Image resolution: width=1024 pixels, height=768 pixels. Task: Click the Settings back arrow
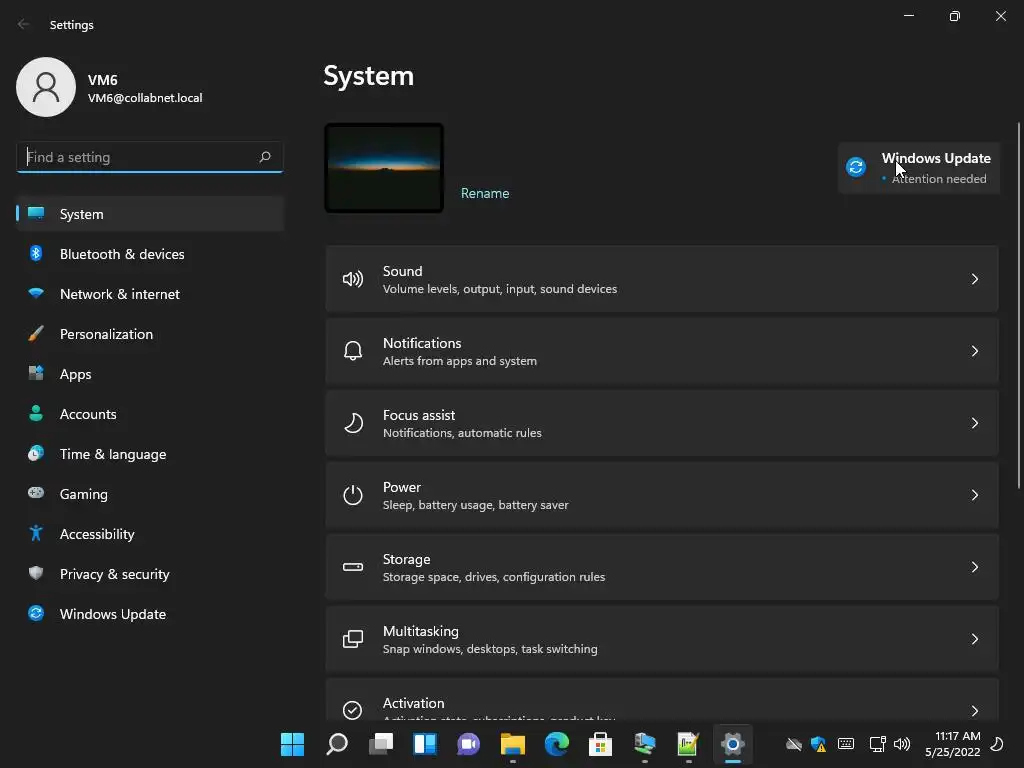(24, 24)
